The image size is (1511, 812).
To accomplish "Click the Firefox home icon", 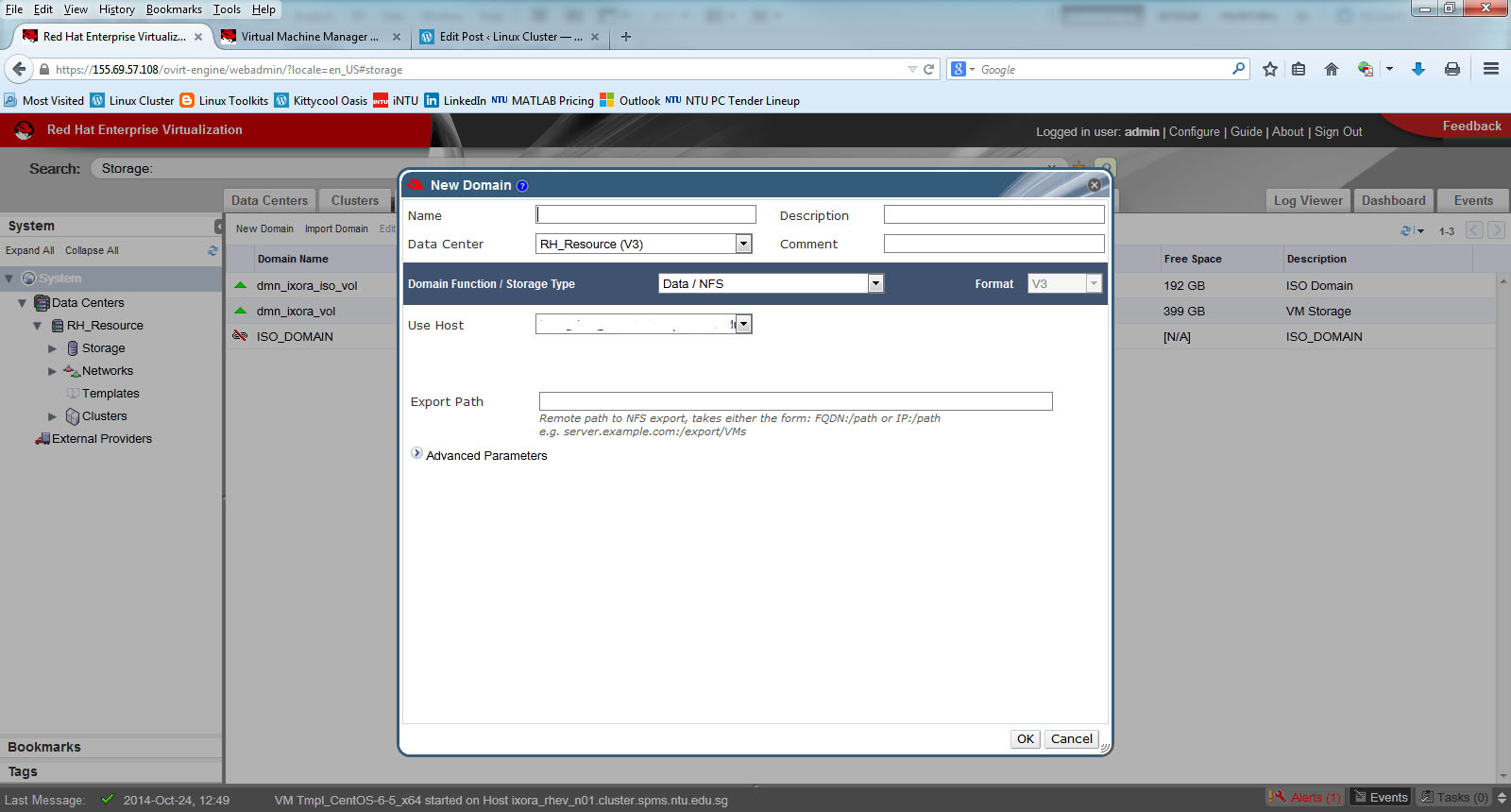I will point(1332,69).
